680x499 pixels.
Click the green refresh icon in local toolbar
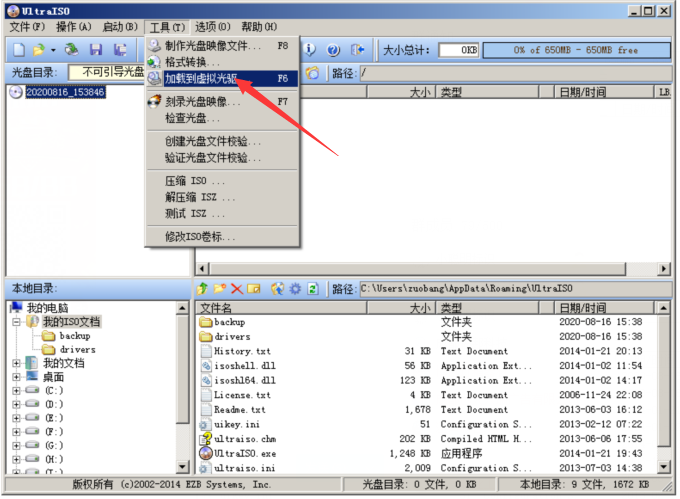(313, 288)
